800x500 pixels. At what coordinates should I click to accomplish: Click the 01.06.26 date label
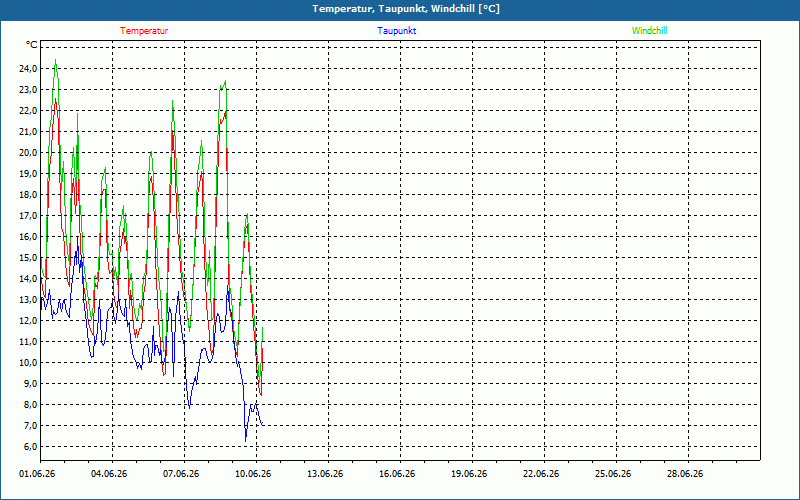pyautogui.click(x=37, y=474)
